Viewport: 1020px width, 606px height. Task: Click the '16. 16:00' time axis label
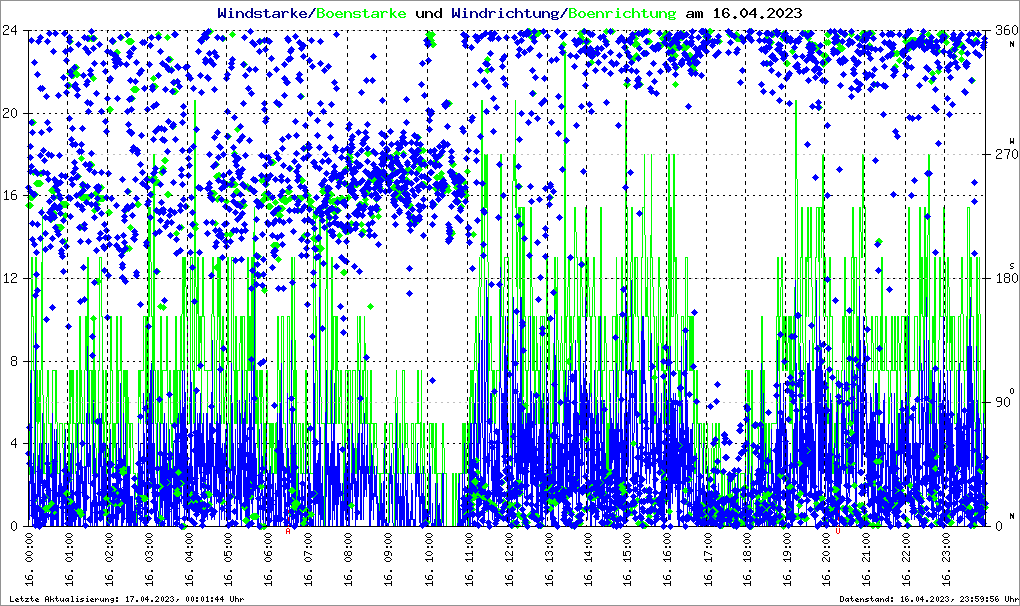[666, 559]
